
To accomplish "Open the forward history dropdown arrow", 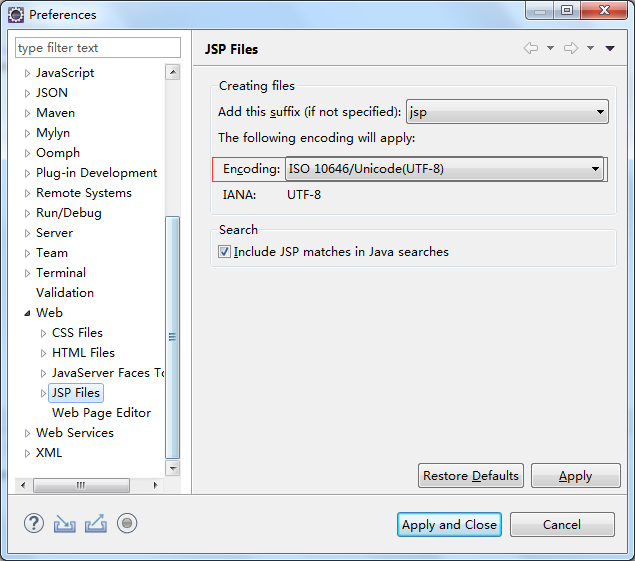I will (590, 48).
